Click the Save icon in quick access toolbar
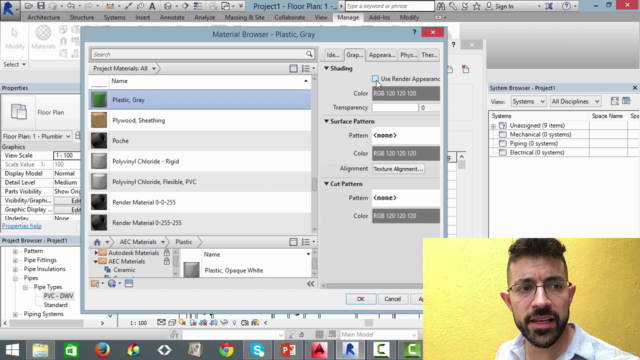640x360 pixels. tap(40, 6)
